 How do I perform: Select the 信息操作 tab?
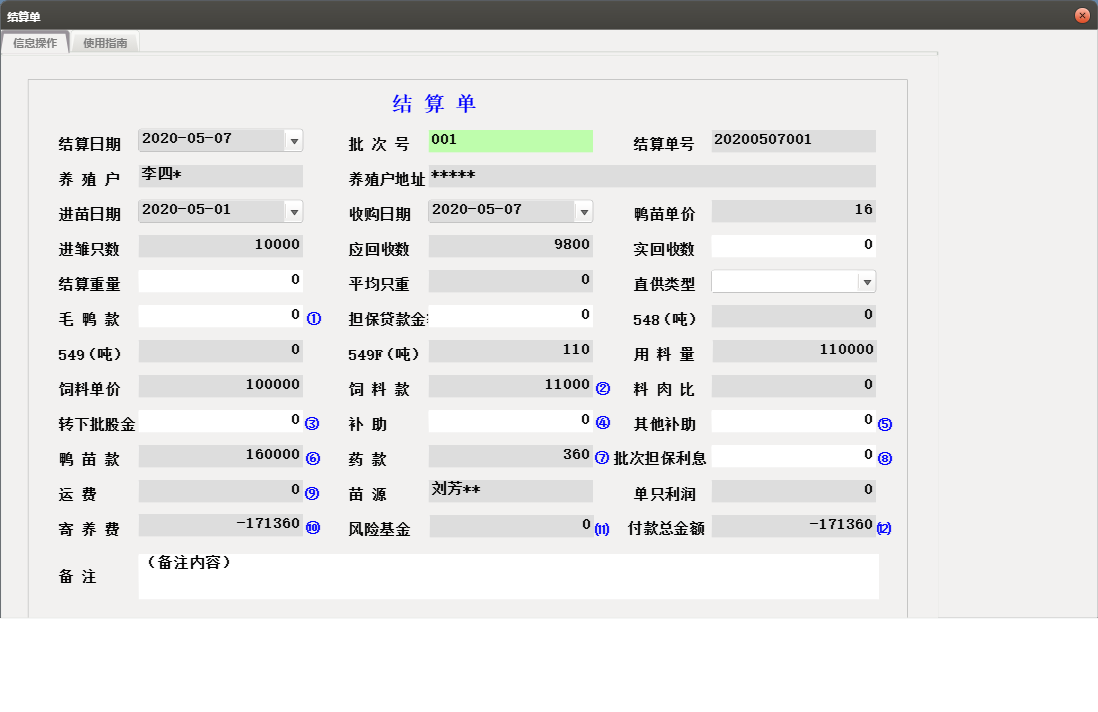[x=35, y=43]
